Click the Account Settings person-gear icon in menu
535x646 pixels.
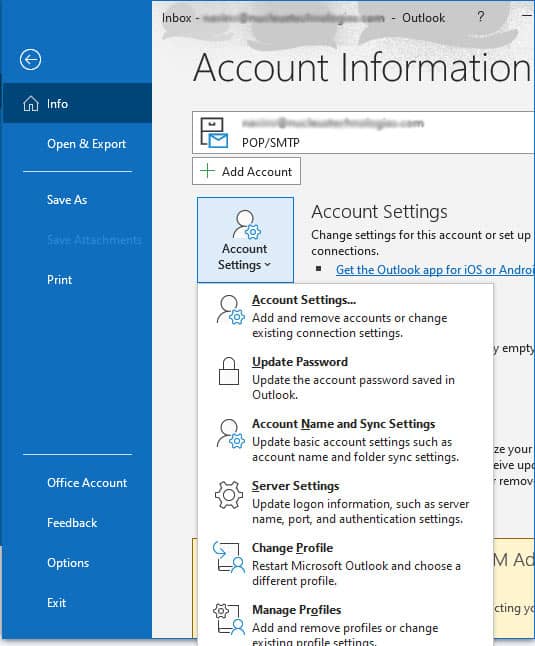[230, 310]
